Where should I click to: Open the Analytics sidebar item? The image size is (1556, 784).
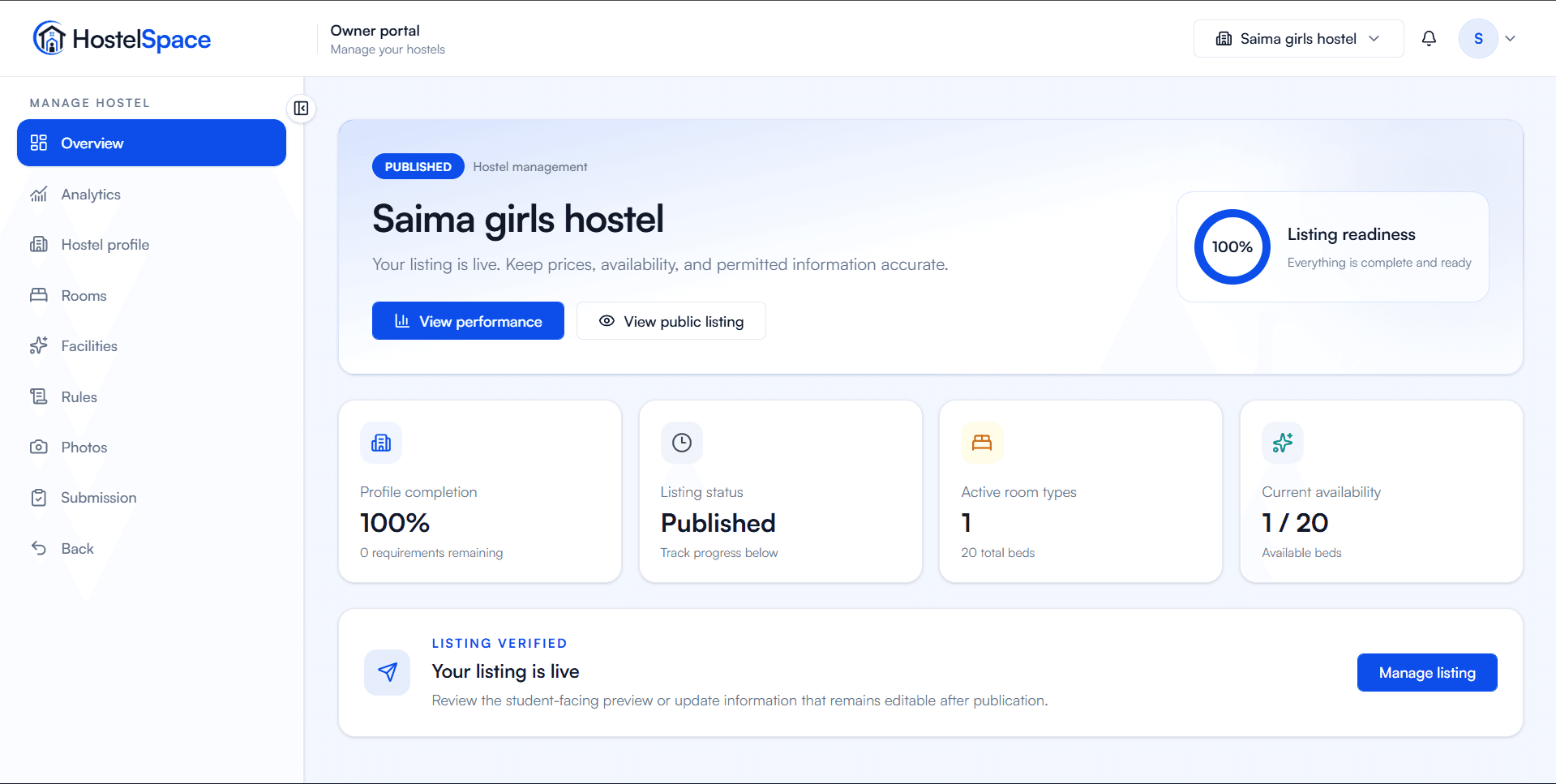pos(152,195)
